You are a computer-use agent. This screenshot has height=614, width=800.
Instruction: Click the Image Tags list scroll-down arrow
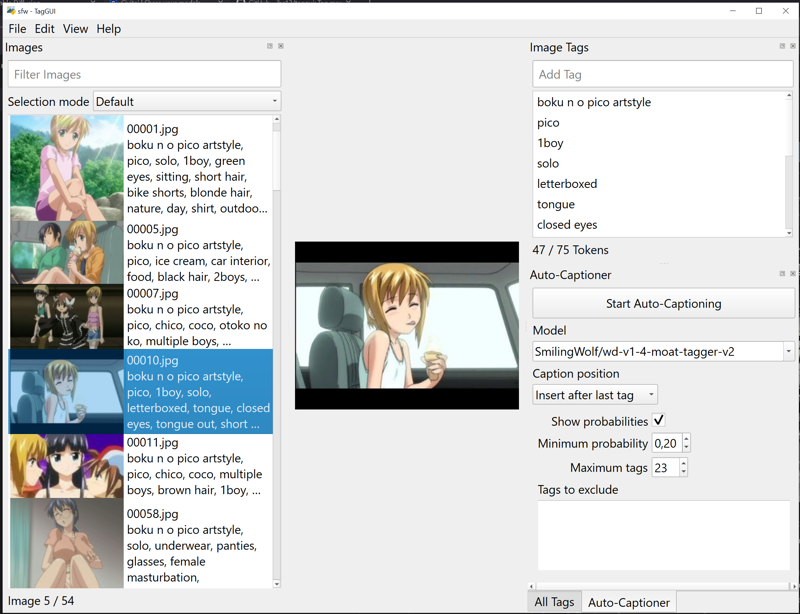click(x=789, y=233)
